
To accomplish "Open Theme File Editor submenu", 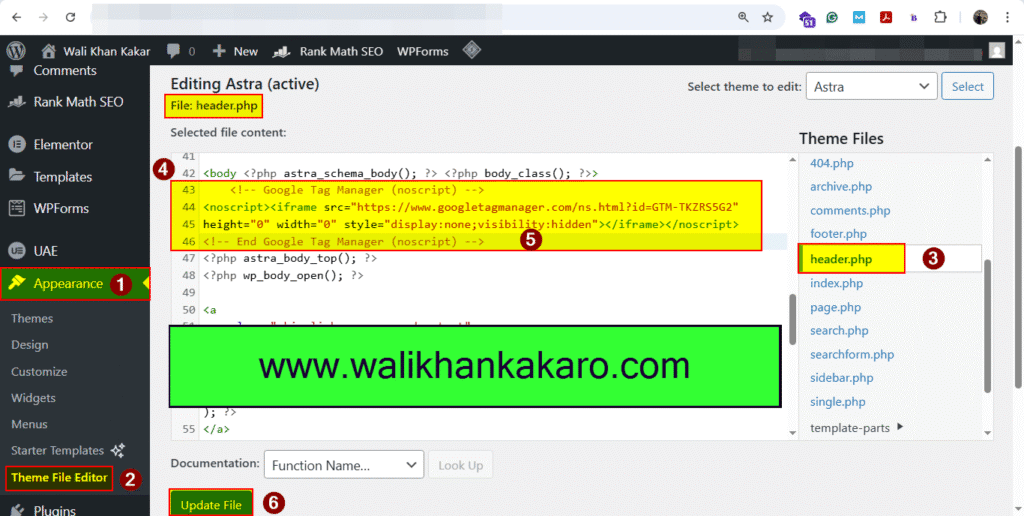I will pyautogui.click(x=59, y=477).
